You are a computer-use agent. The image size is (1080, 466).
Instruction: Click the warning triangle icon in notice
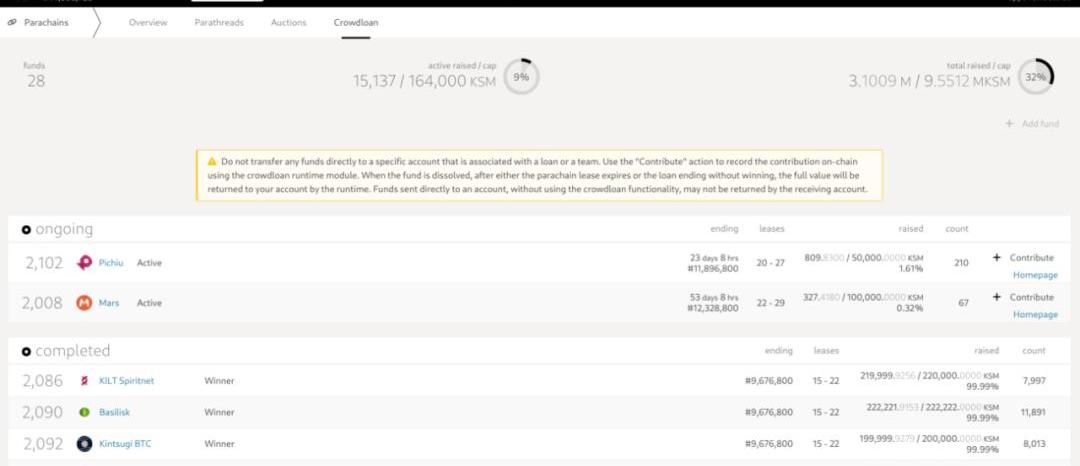(212, 161)
